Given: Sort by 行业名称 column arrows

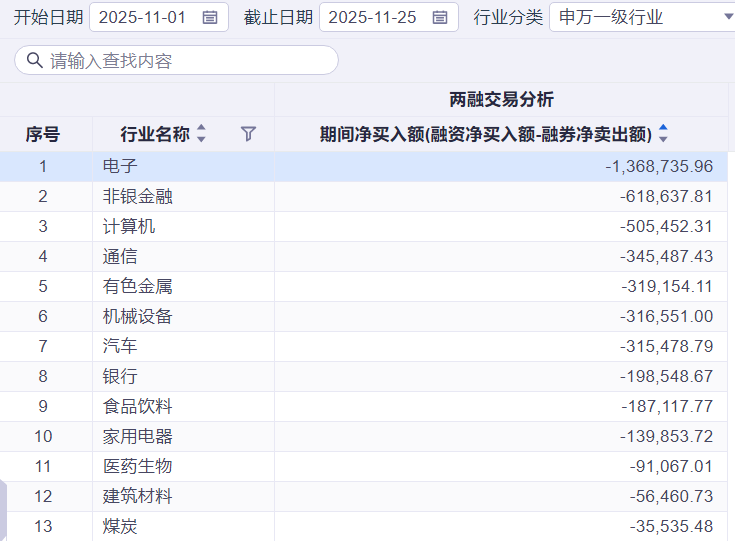Looking at the screenshot, I should [201, 134].
